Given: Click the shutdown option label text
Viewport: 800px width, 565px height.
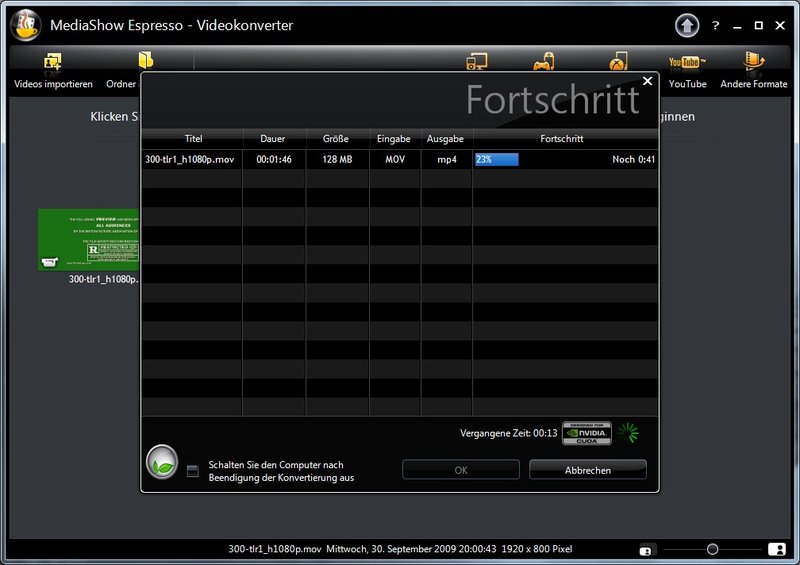Looking at the screenshot, I should pyautogui.click(x=281, y=471).
